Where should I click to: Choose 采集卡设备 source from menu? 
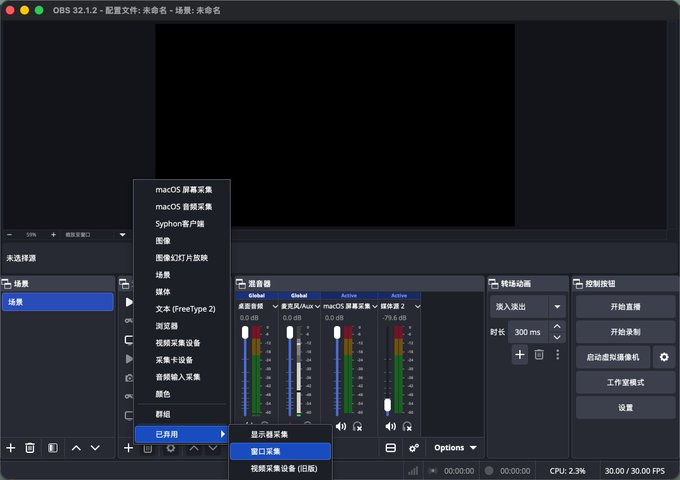pyautogui.click(x=182, y=360)
